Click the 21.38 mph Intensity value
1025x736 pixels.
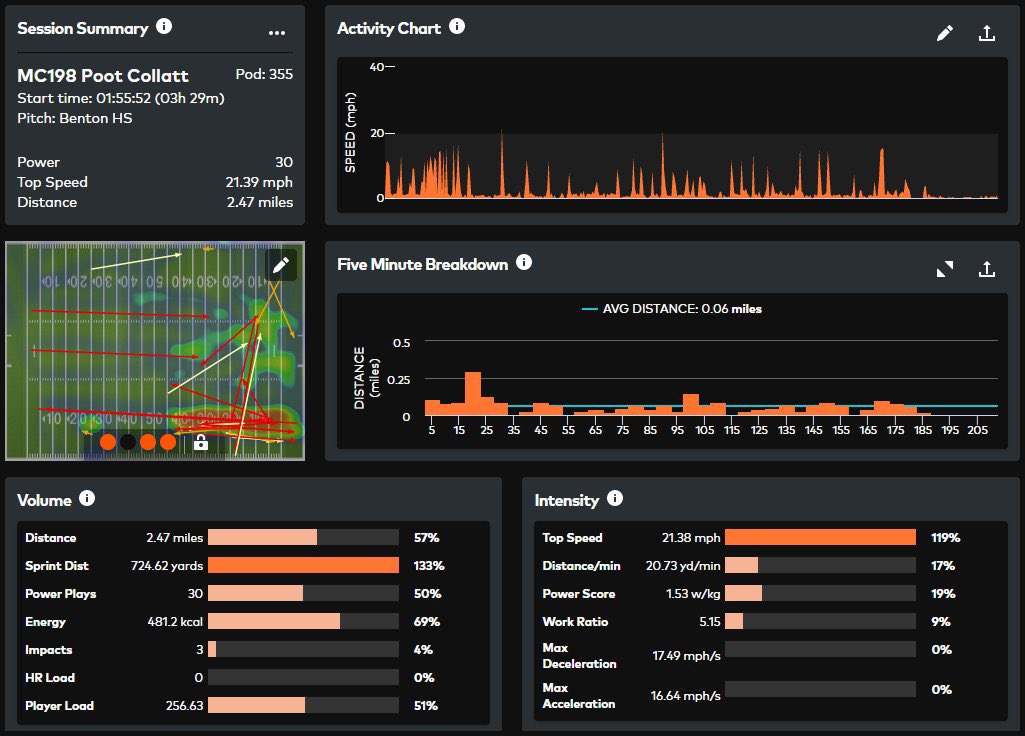(691, 537)
